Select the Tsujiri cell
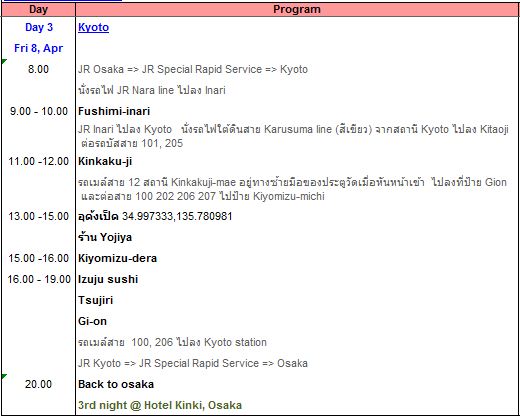This screenshot has width=520, height=416. click(95, 300)
